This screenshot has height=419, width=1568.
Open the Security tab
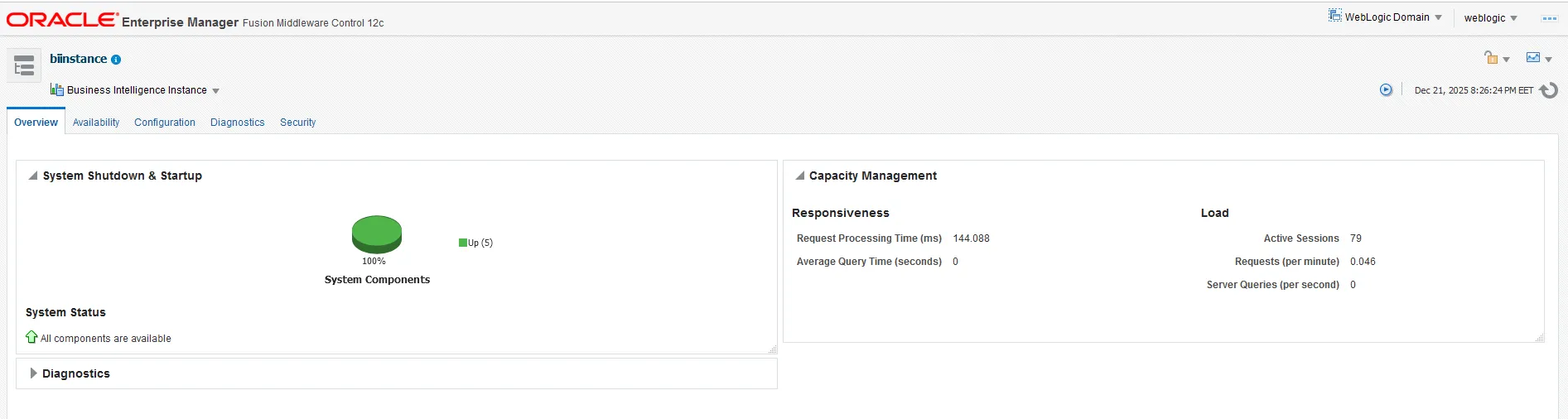point(297,123)
